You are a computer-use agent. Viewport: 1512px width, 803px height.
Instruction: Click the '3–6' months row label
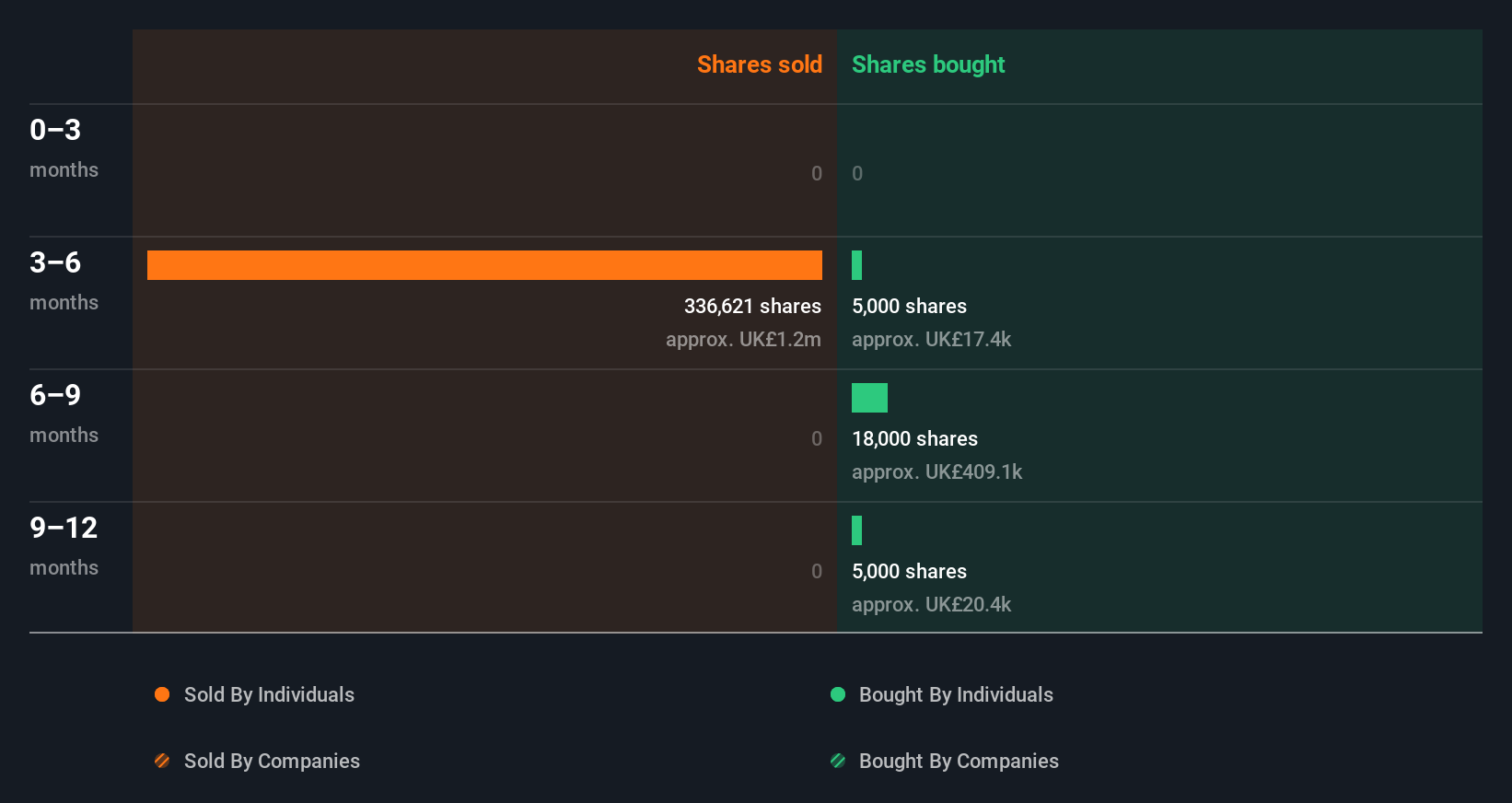[x=55, y=262]
